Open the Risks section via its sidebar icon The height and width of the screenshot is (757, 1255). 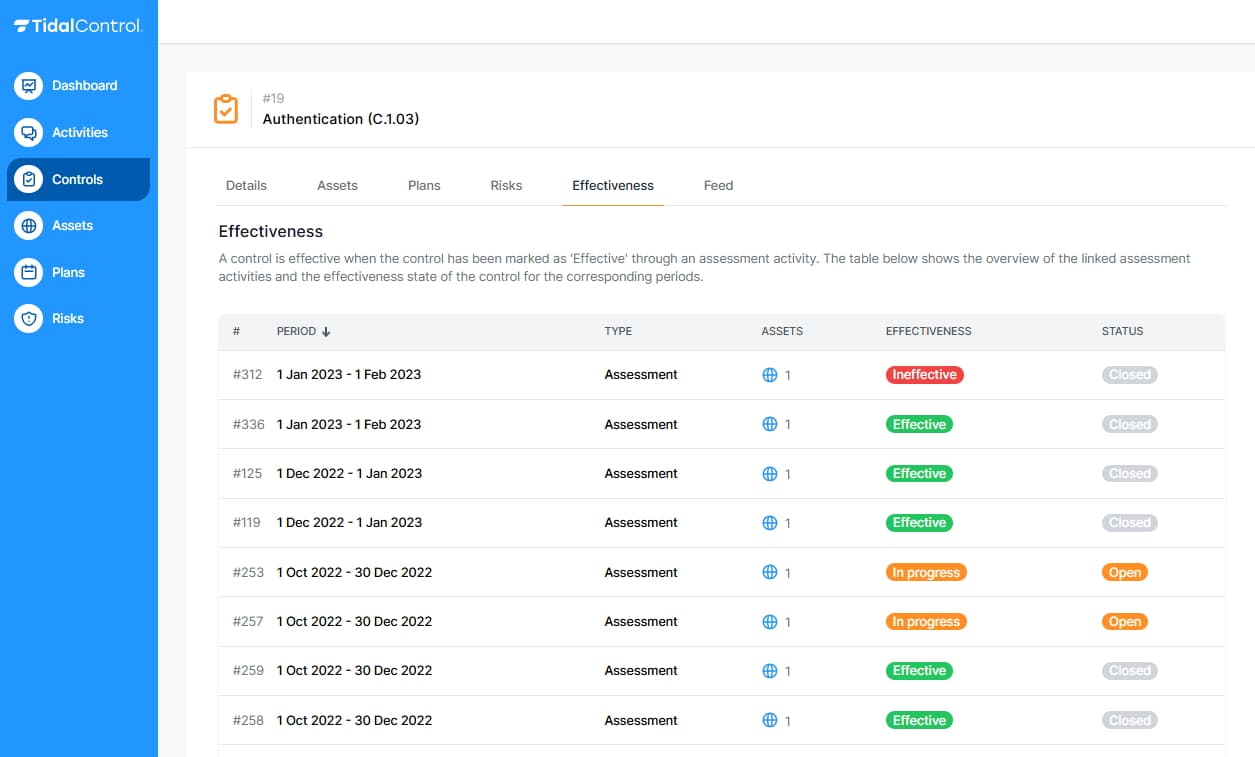[27, 318]
